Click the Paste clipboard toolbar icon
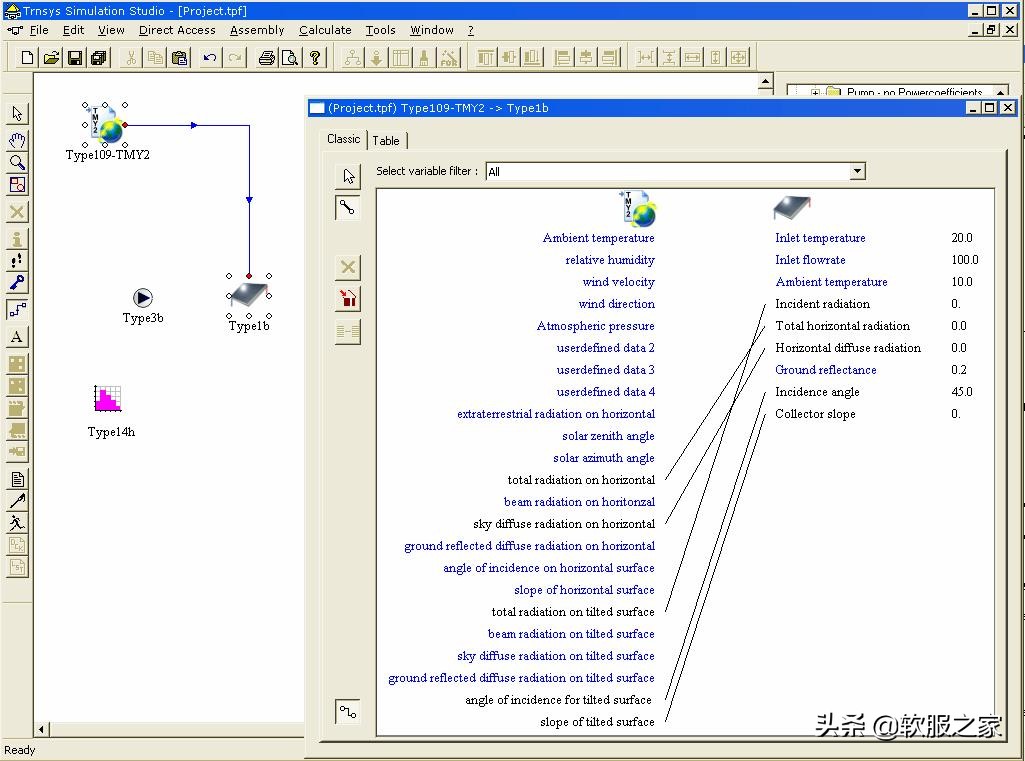 click(179, 58)
